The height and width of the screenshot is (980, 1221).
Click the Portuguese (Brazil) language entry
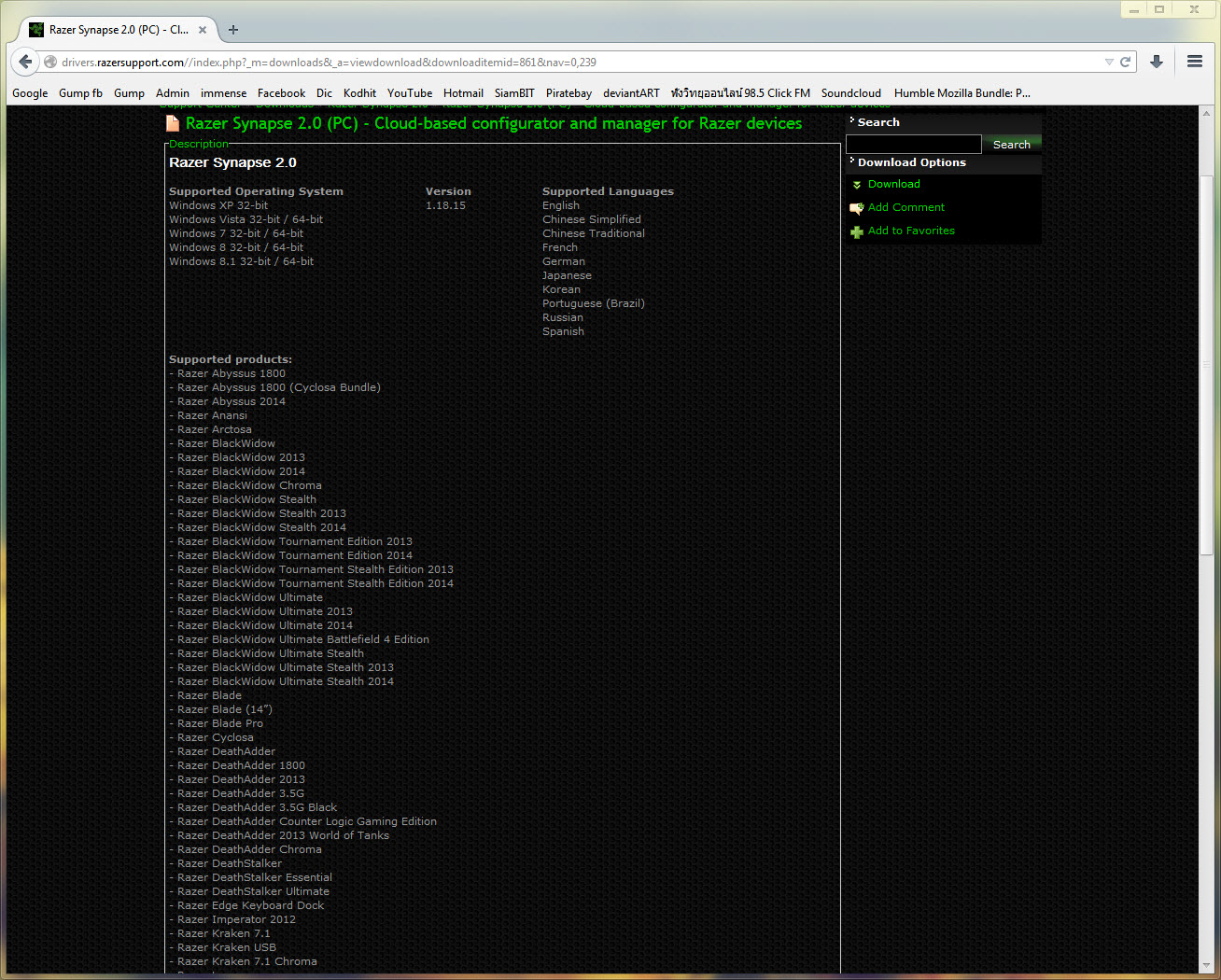593,303
